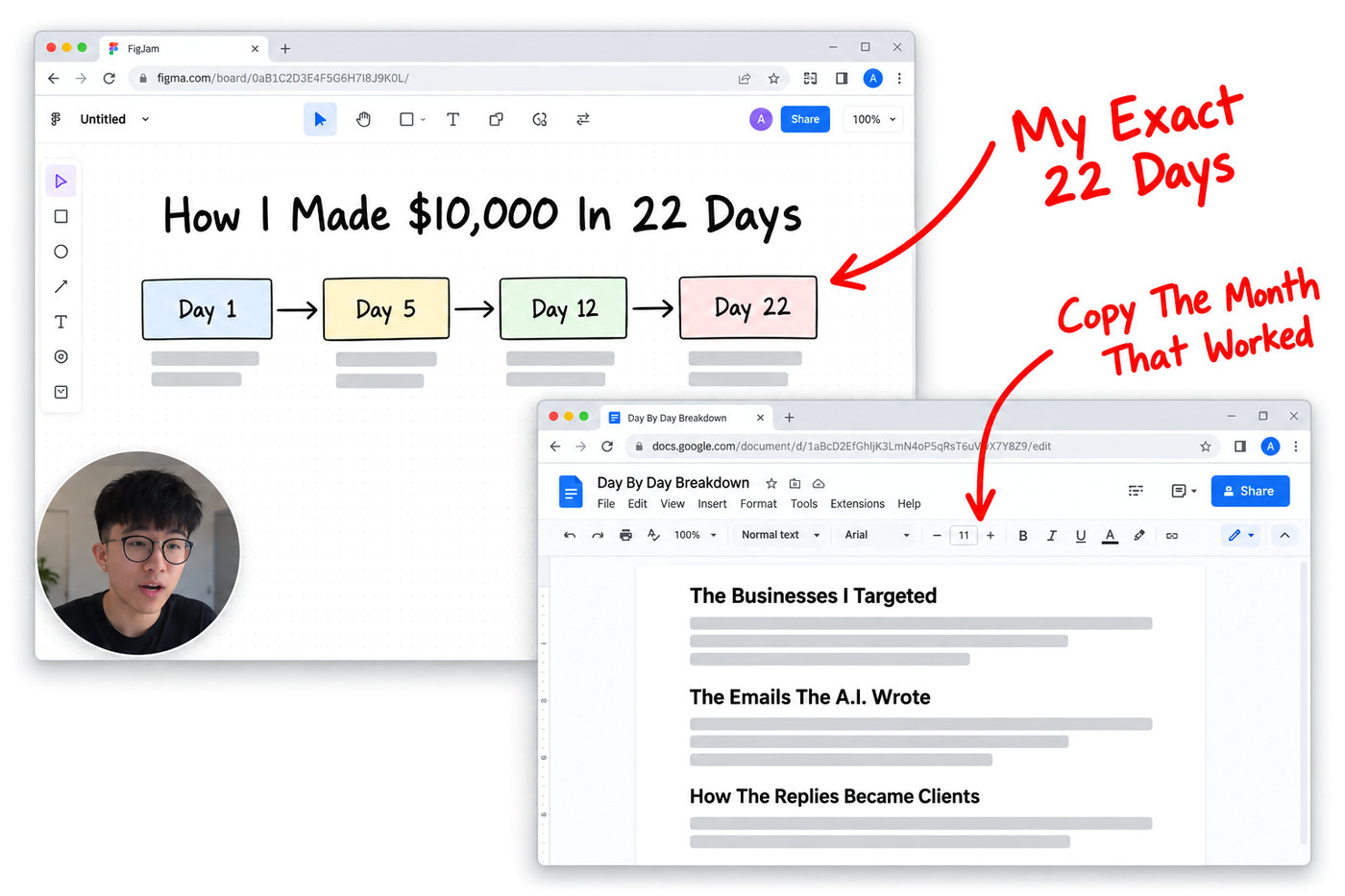Select the Text tool in FigJam top toolbar
The image size is (1345, 896).
pos(452,119)
